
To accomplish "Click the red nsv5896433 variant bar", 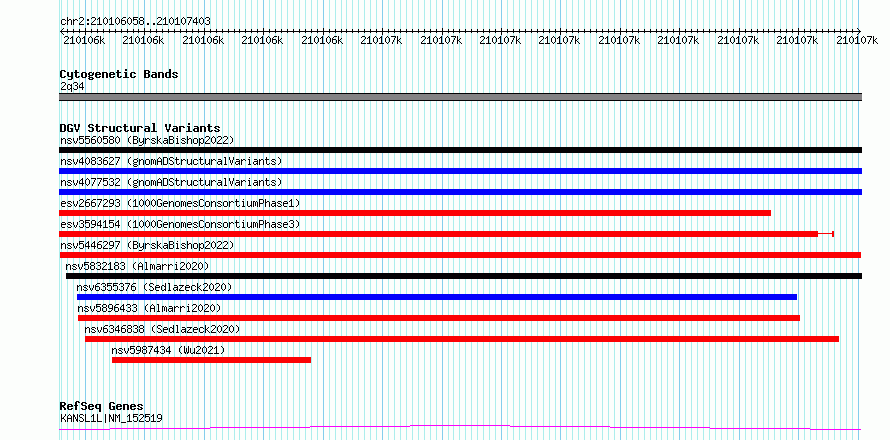I will 439,318.
